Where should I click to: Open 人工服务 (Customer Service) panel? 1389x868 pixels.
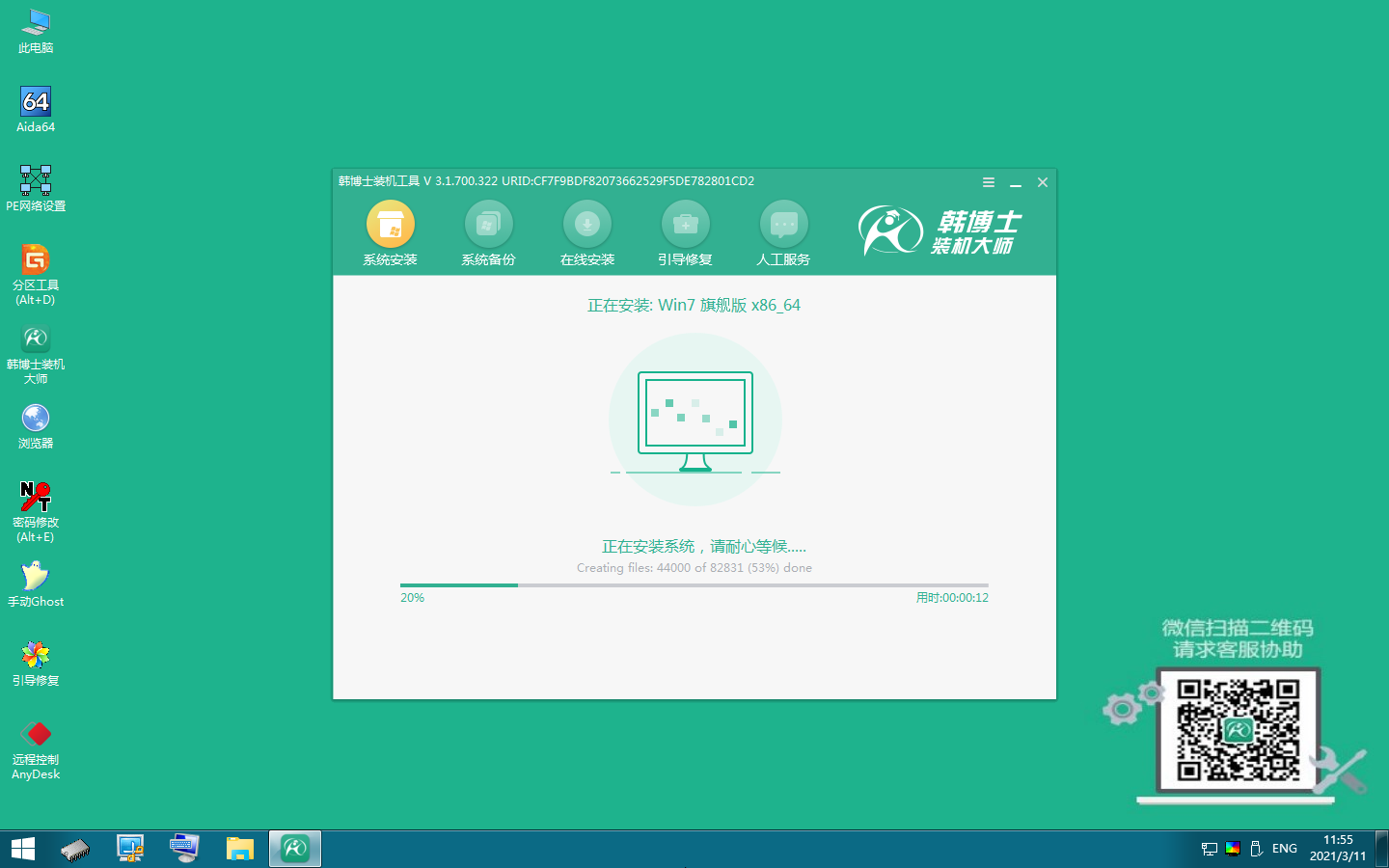tap(784, 231)
